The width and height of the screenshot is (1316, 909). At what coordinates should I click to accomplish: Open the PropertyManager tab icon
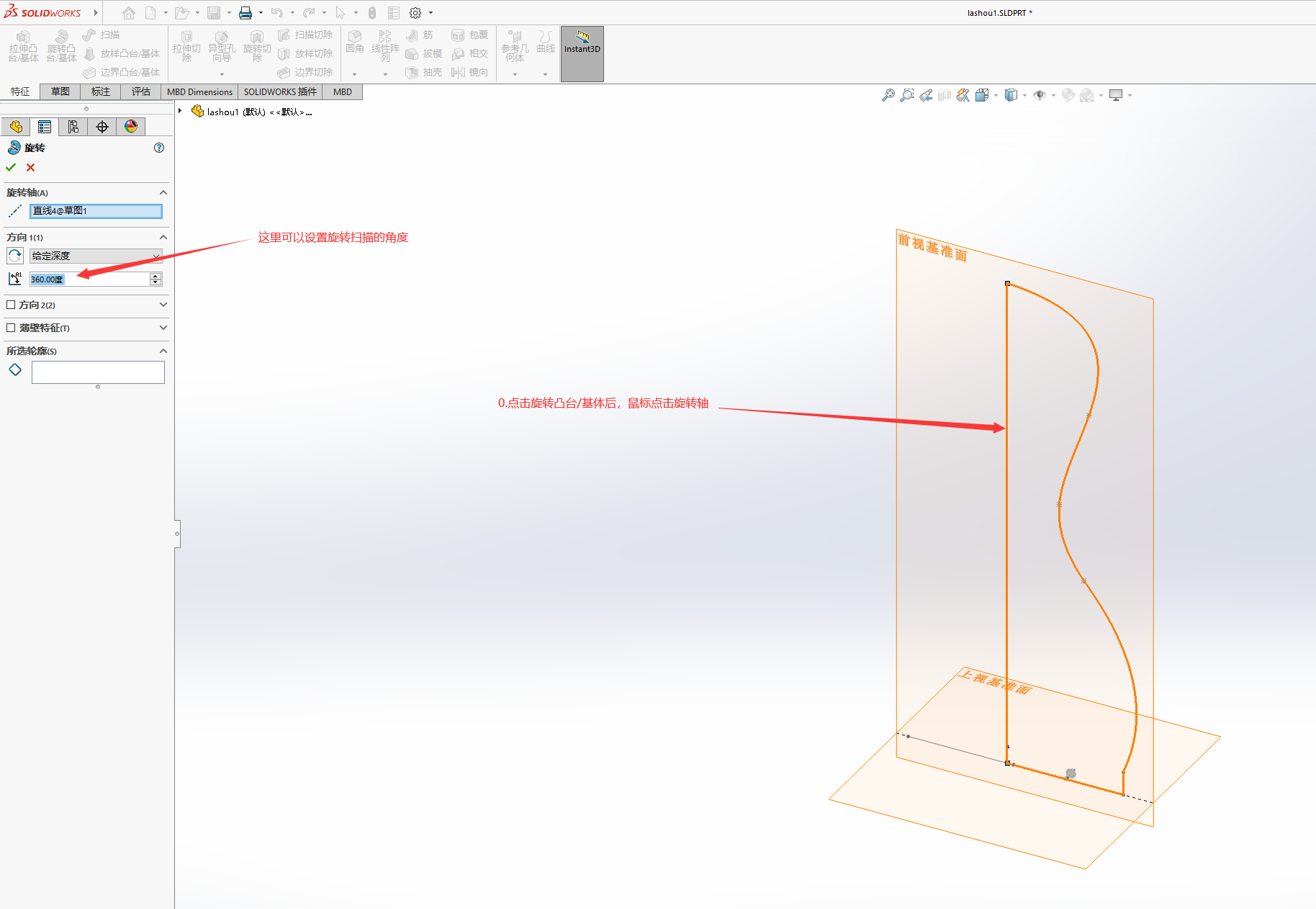coord(45,127)
